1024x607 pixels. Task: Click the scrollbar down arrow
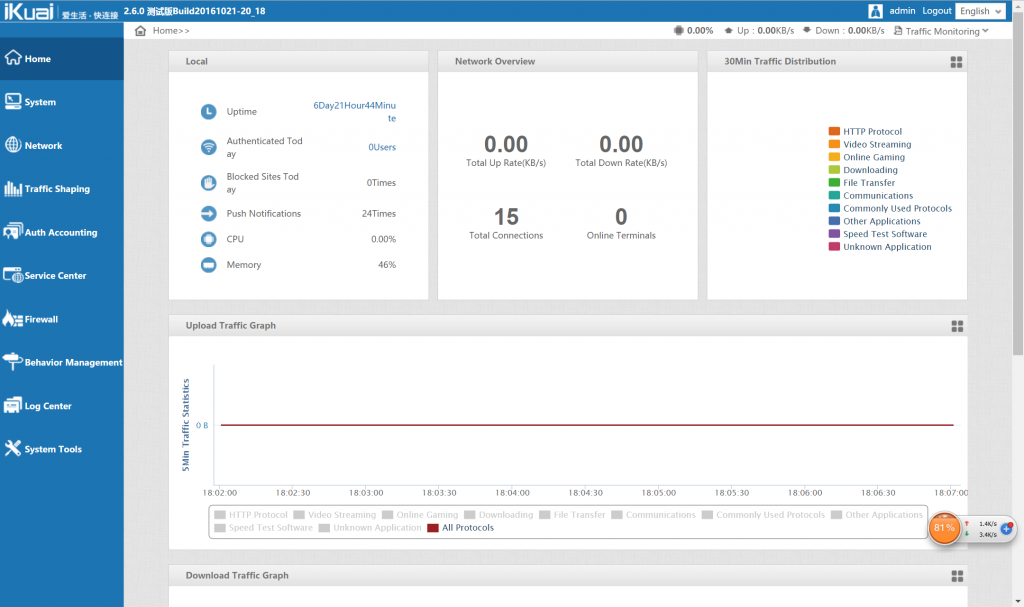tap(1017, 601)
